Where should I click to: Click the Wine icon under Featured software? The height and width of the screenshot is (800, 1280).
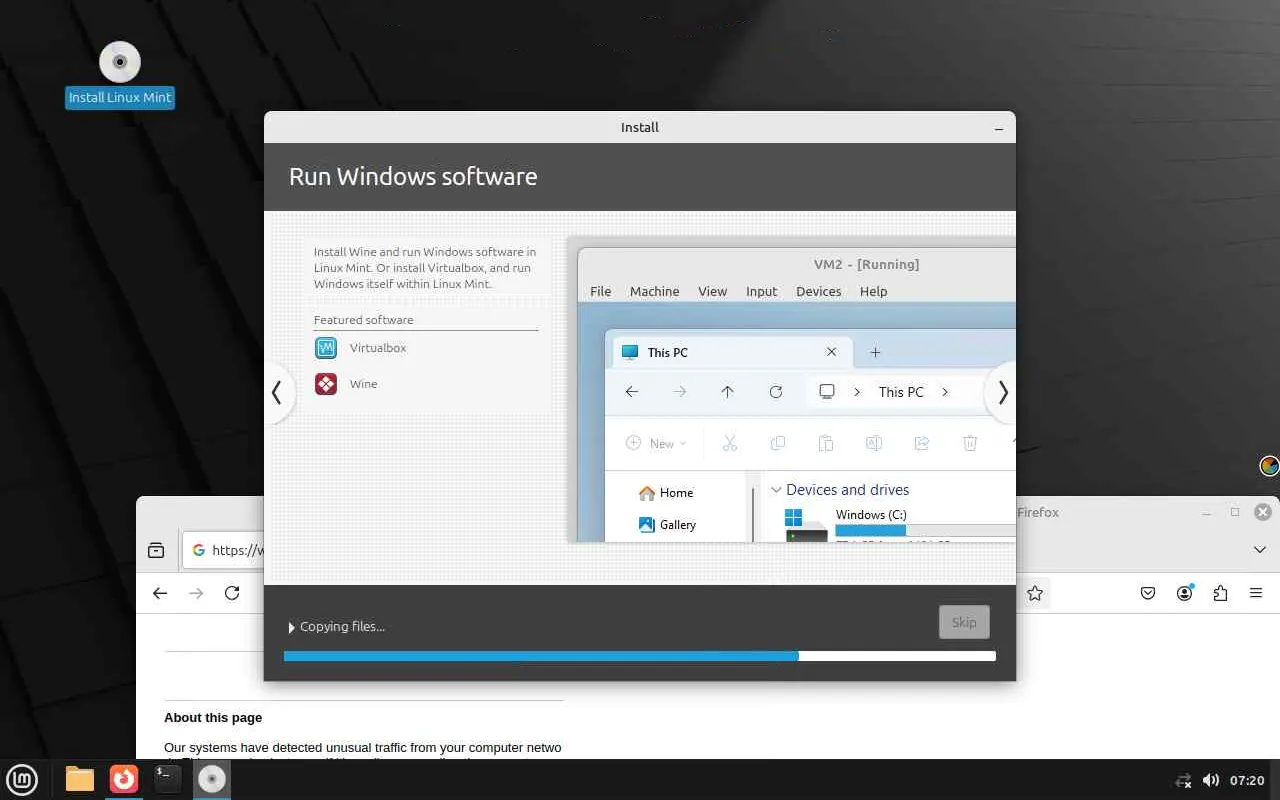tap(326, 384)
